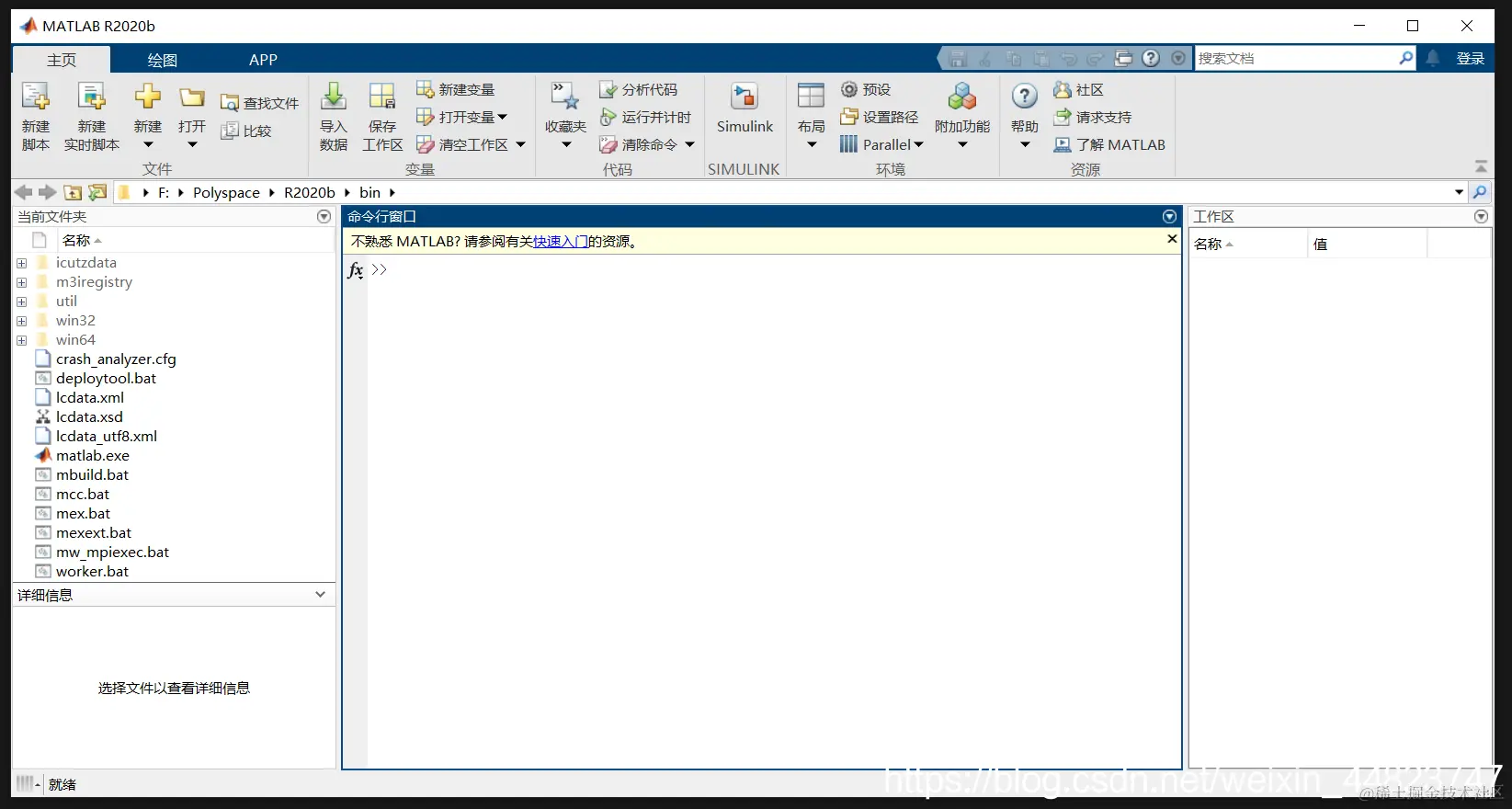This screenshot has width=1512, height=809.
Task: Open the Clear Commands (清除命令) dropdown arrow
Action: pos(689,144)
